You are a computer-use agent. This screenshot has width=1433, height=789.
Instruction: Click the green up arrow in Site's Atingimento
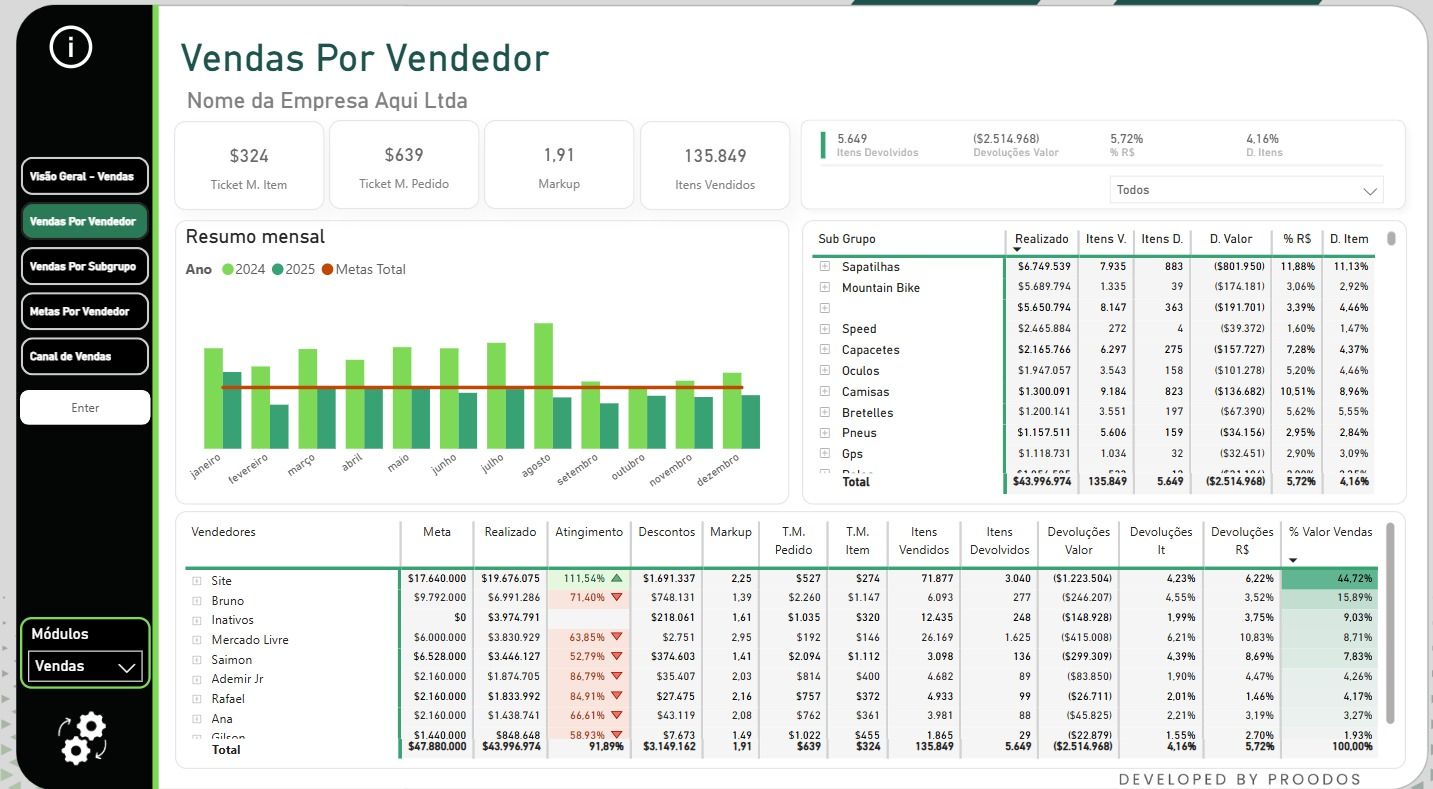[617, 578]
